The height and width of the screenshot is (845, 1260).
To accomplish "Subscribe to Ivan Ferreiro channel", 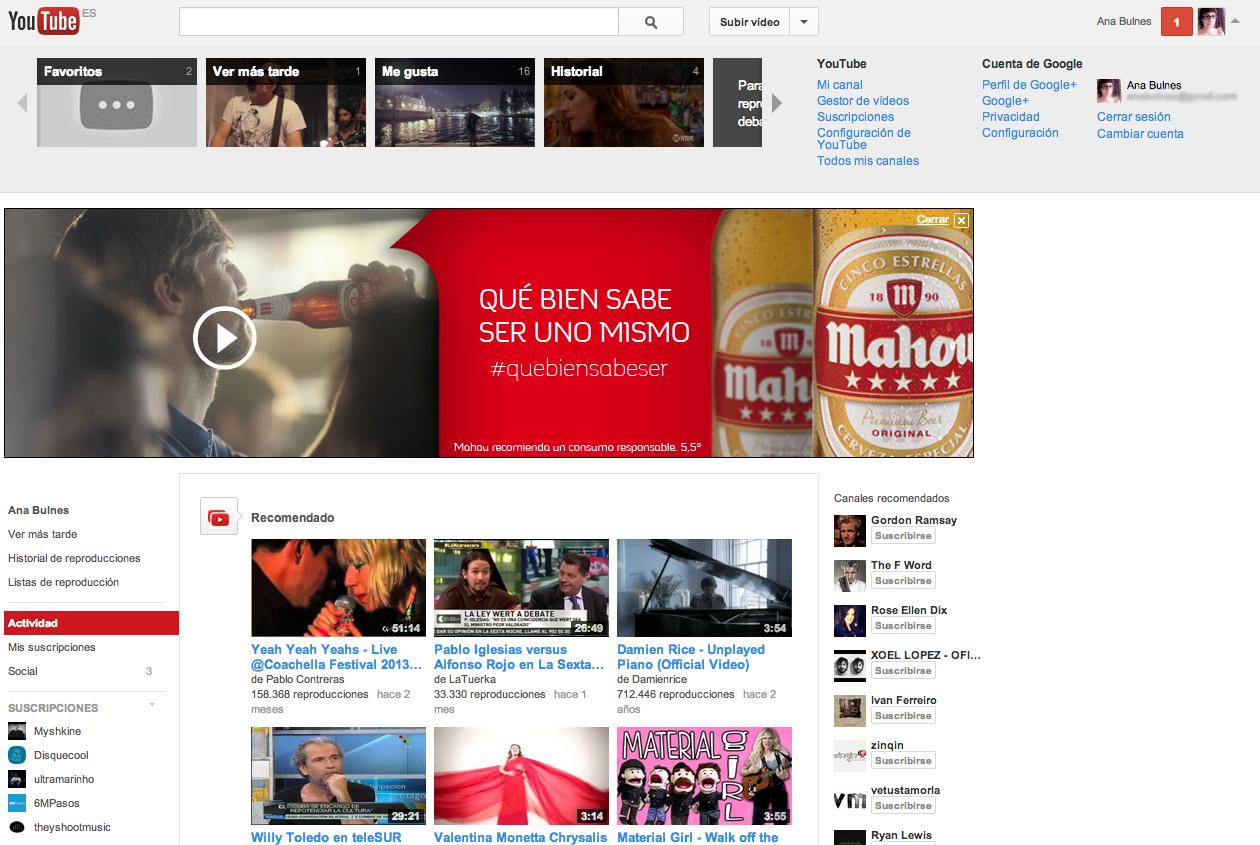I will (x=902, y=716).
